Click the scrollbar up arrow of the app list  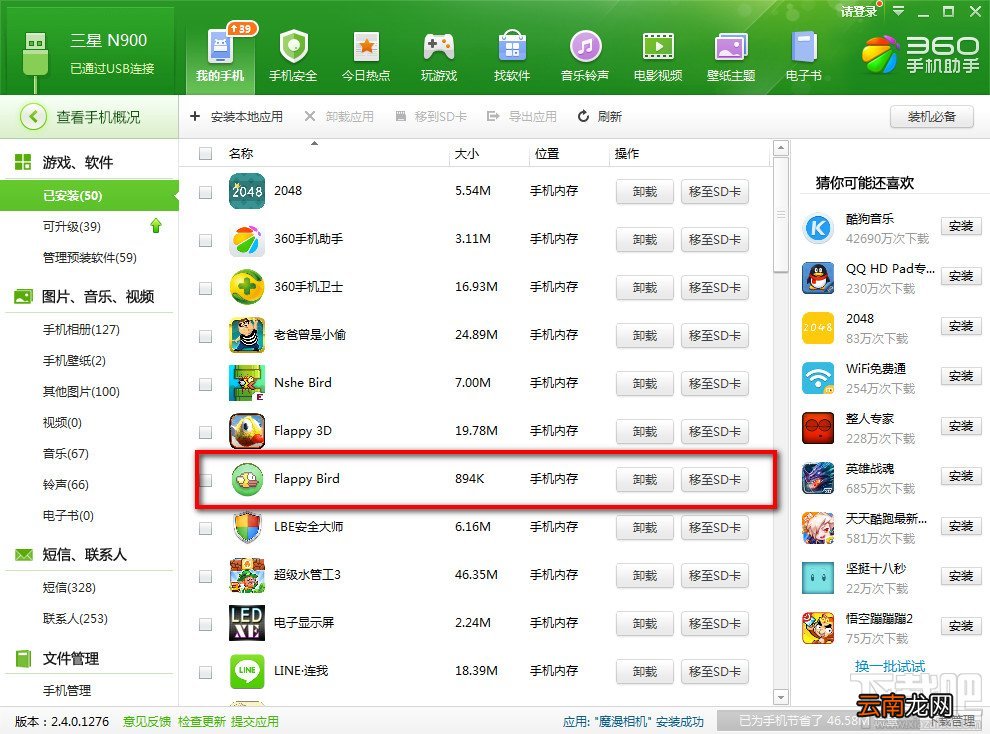781,148
